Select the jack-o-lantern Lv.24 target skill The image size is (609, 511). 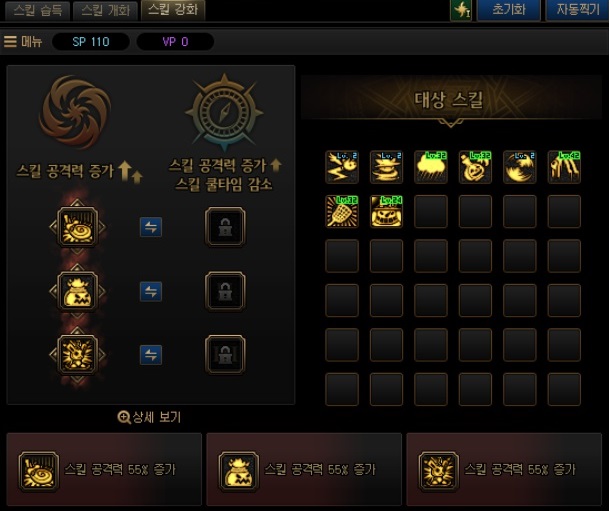[x=386, y=212]
